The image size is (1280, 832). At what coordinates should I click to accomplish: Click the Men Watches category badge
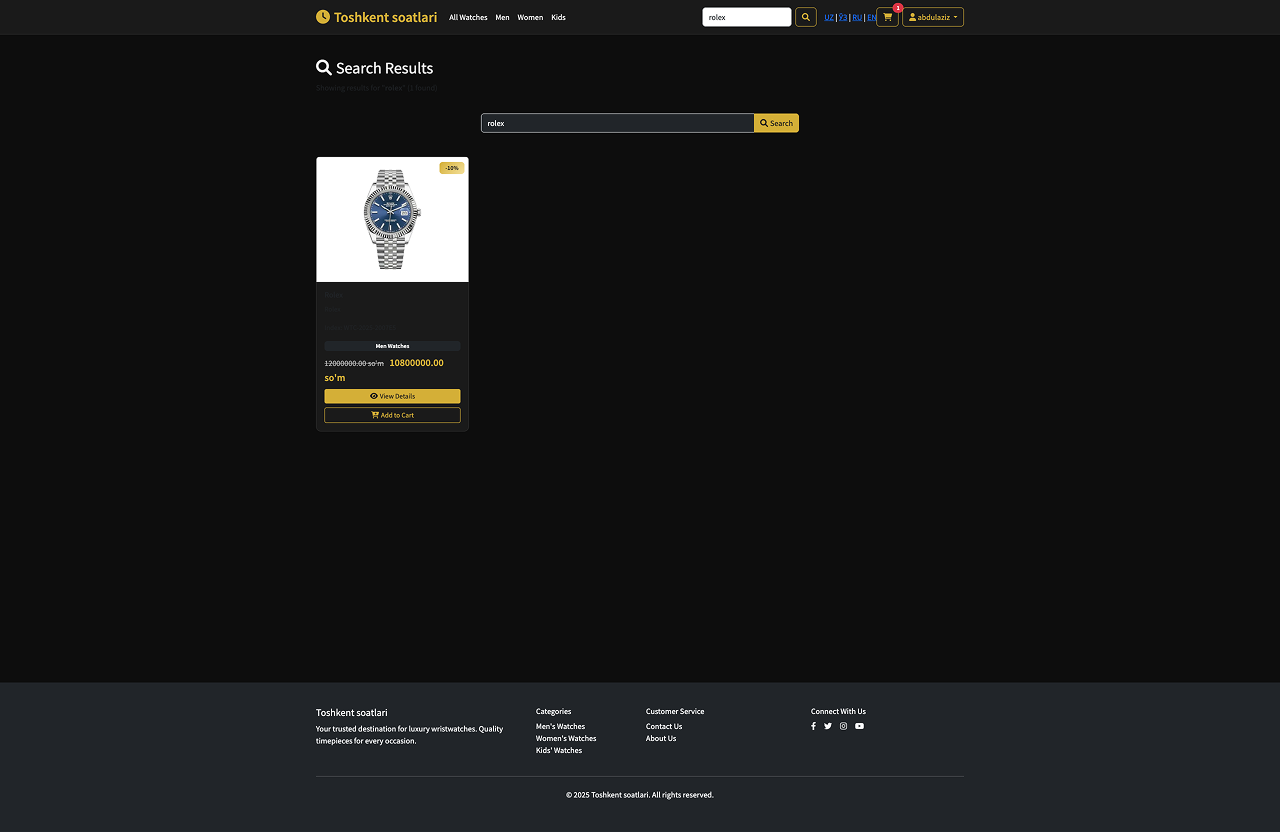pyautogui.click(x=392, y=346)
